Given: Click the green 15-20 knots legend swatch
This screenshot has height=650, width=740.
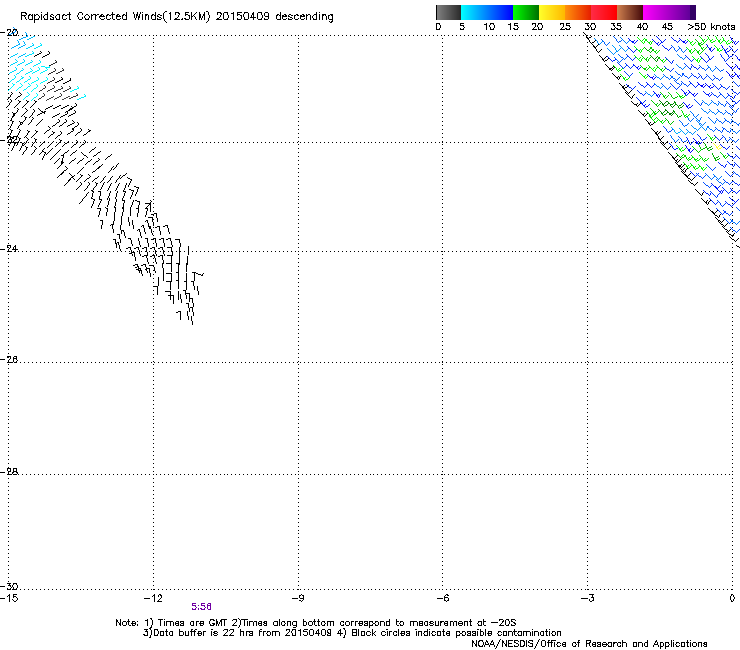Looking at the screenshot, I should pyautogui.click(x=526, y=12).
